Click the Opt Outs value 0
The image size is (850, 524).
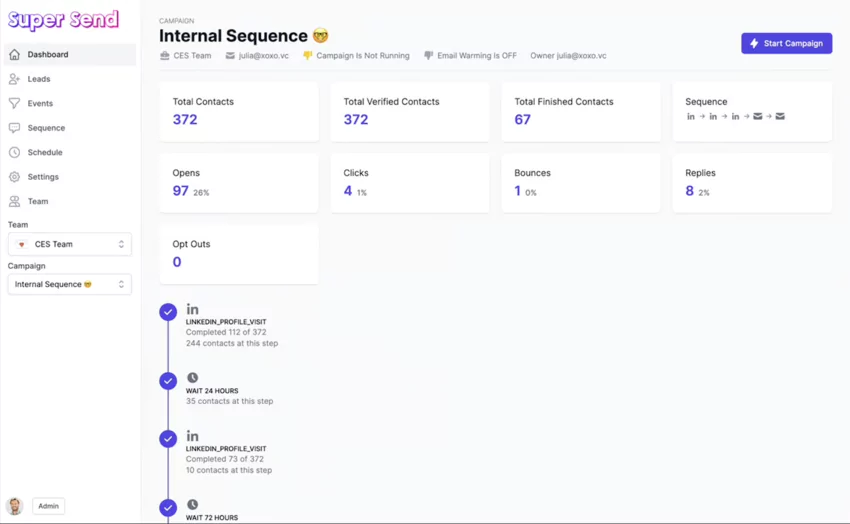pyautogui.click(x=177, y=262)
